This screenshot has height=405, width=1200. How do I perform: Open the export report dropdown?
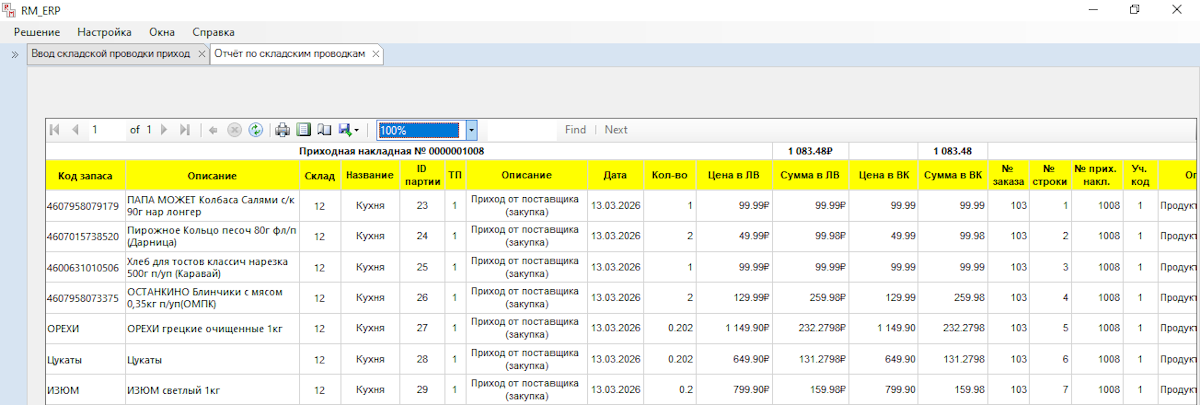click(x=349, y=130)
